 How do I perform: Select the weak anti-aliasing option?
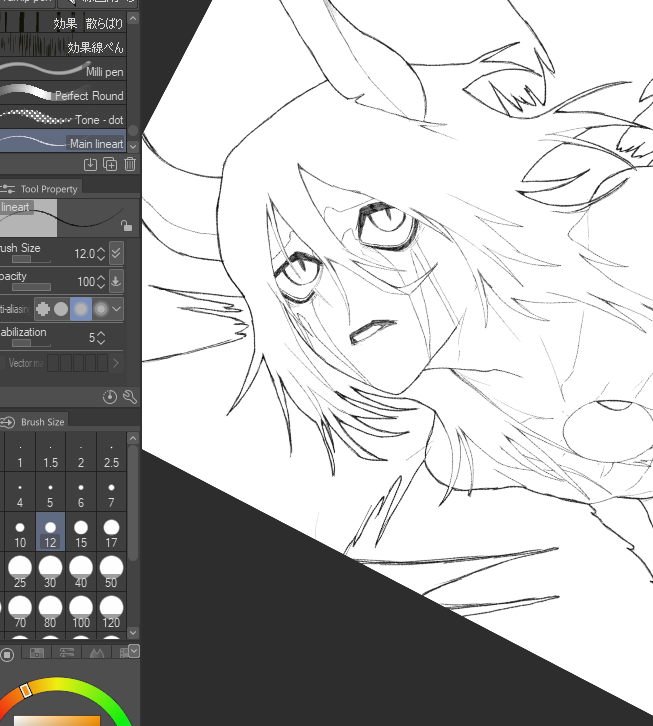[x=61, y=309]
